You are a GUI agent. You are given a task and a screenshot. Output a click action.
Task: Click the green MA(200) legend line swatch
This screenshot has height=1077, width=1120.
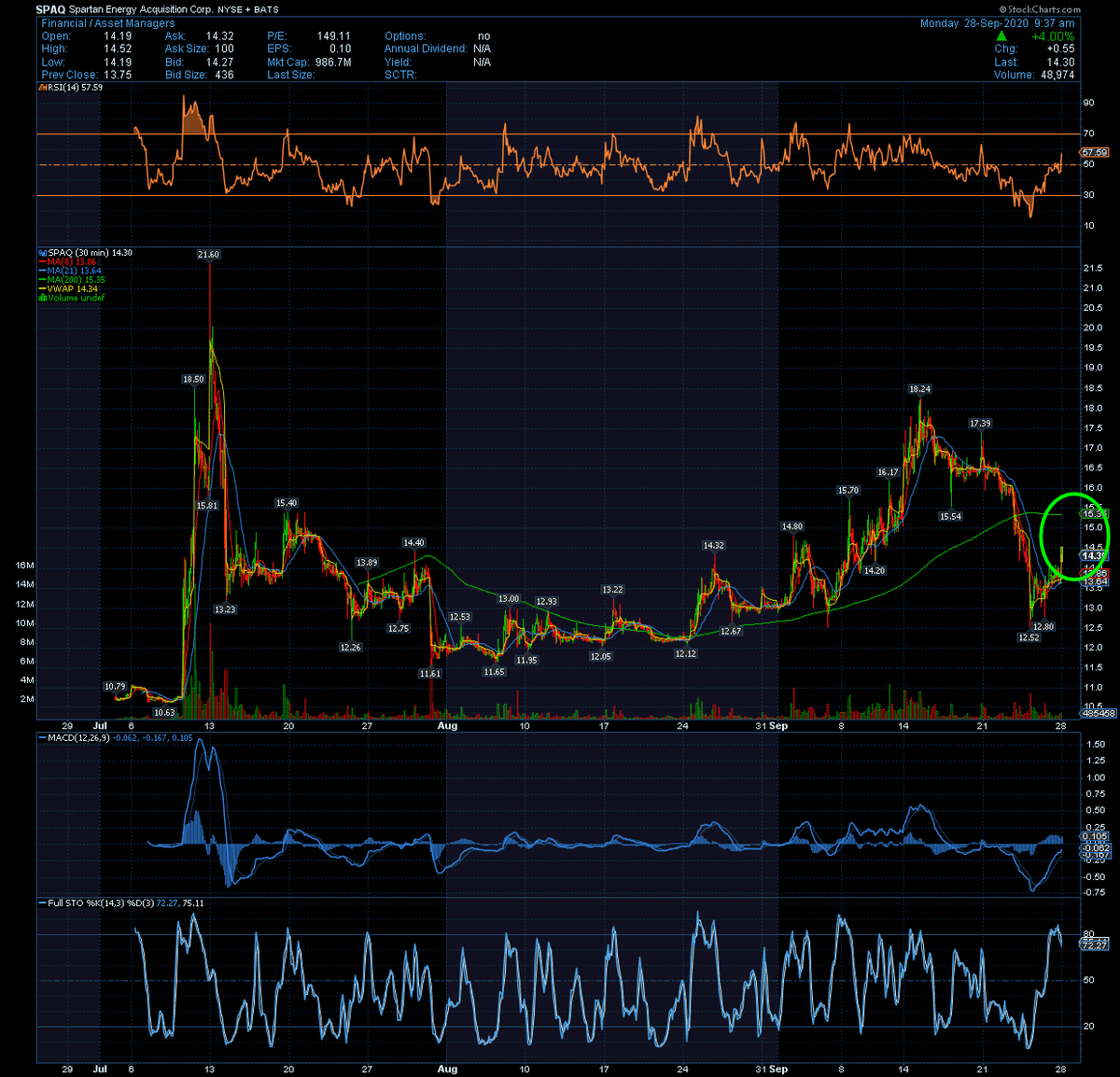(40, 280)
